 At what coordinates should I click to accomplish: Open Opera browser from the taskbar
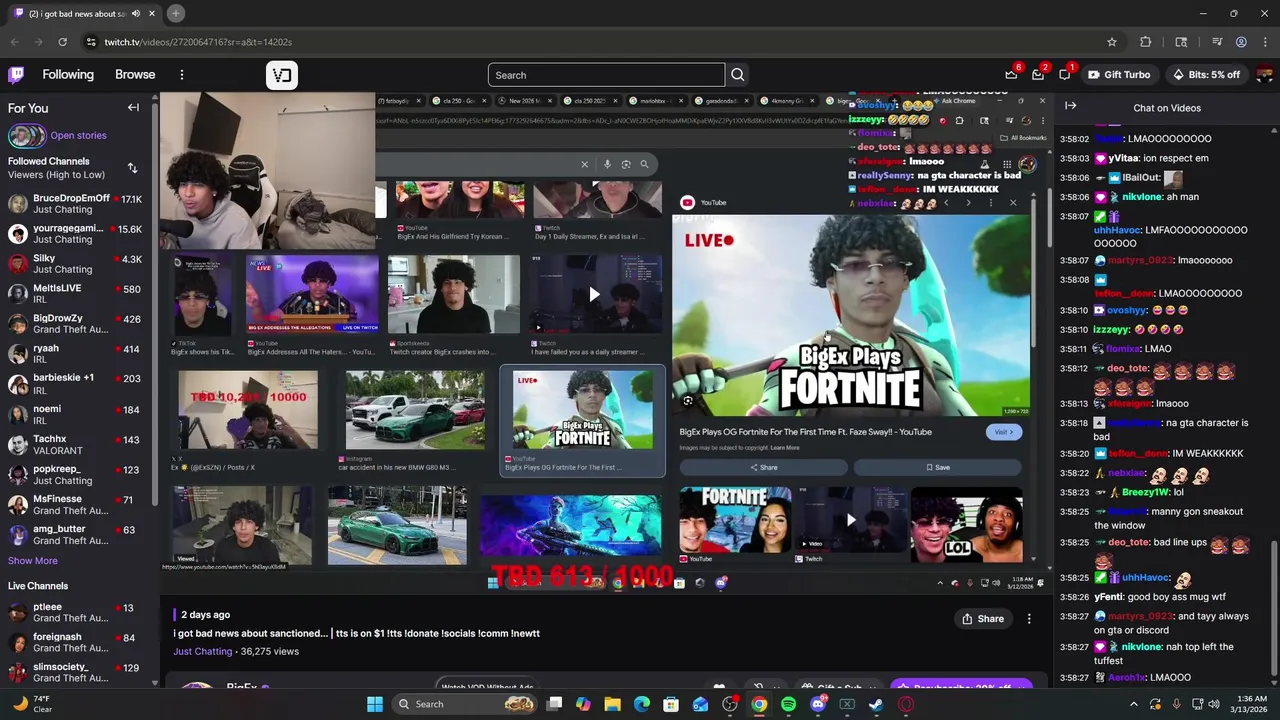tap(906, 704)
